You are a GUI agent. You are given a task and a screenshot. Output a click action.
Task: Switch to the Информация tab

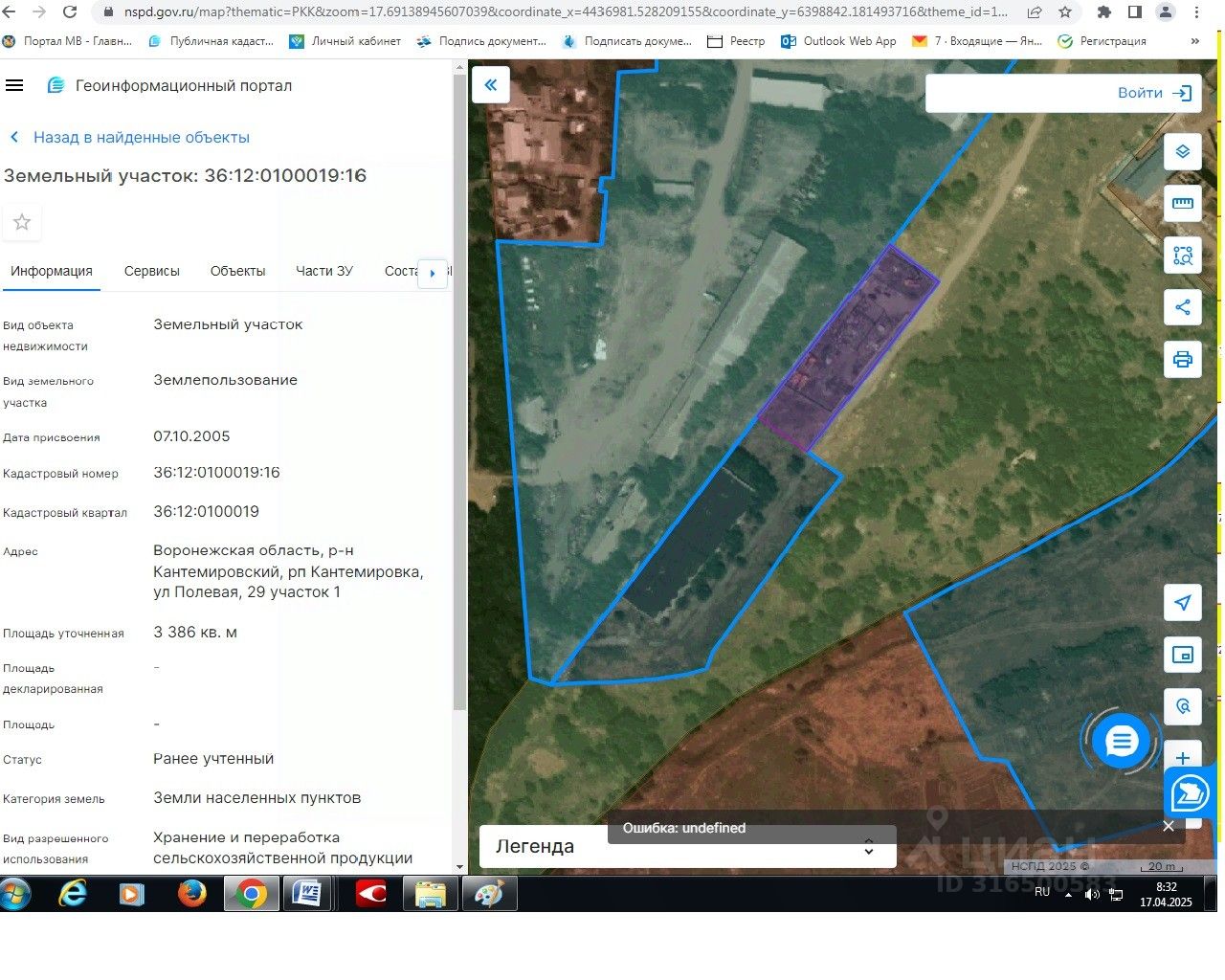[52, 271]
